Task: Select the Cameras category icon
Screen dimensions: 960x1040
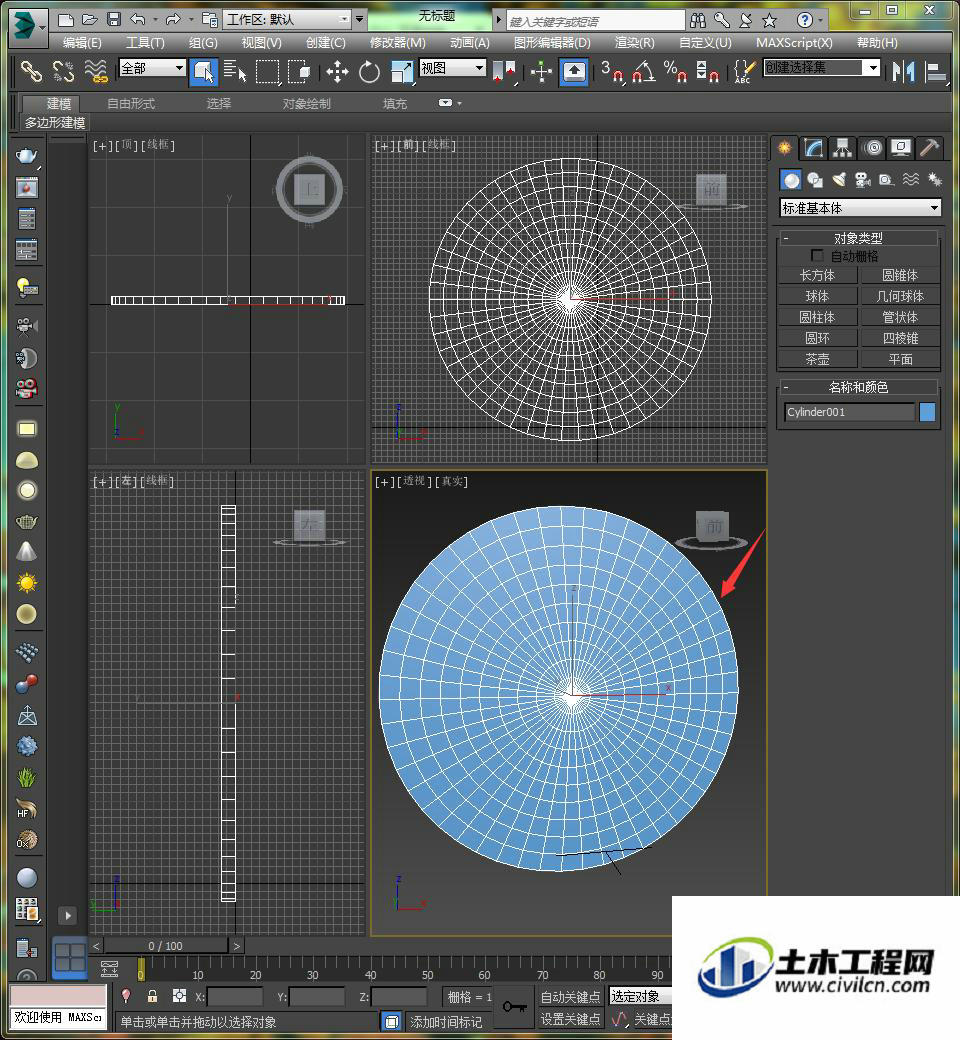Action: 862,180
